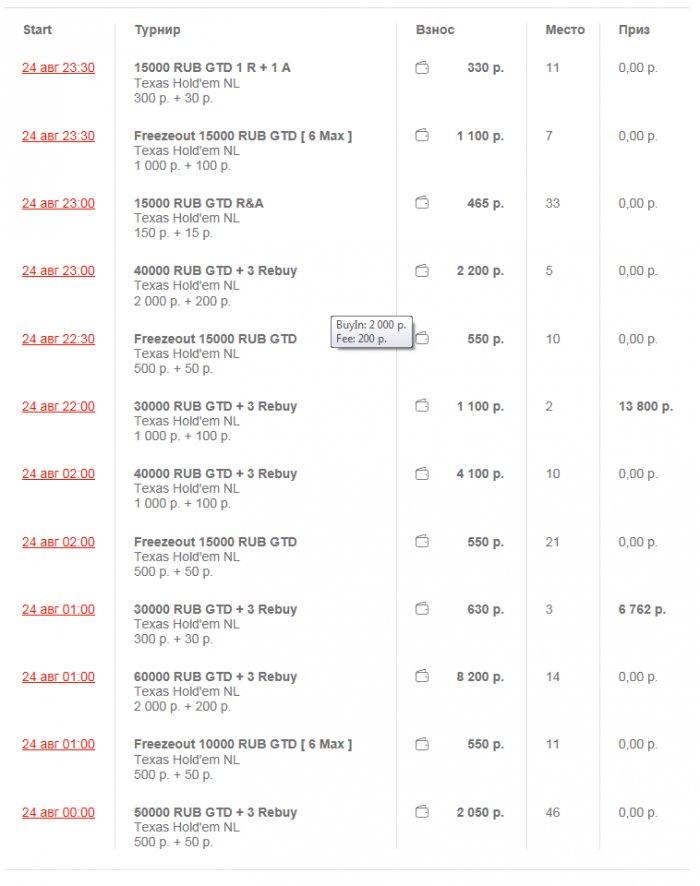
Task: Follow the 24 авг 22:00 date link
Action: (58, 406)
